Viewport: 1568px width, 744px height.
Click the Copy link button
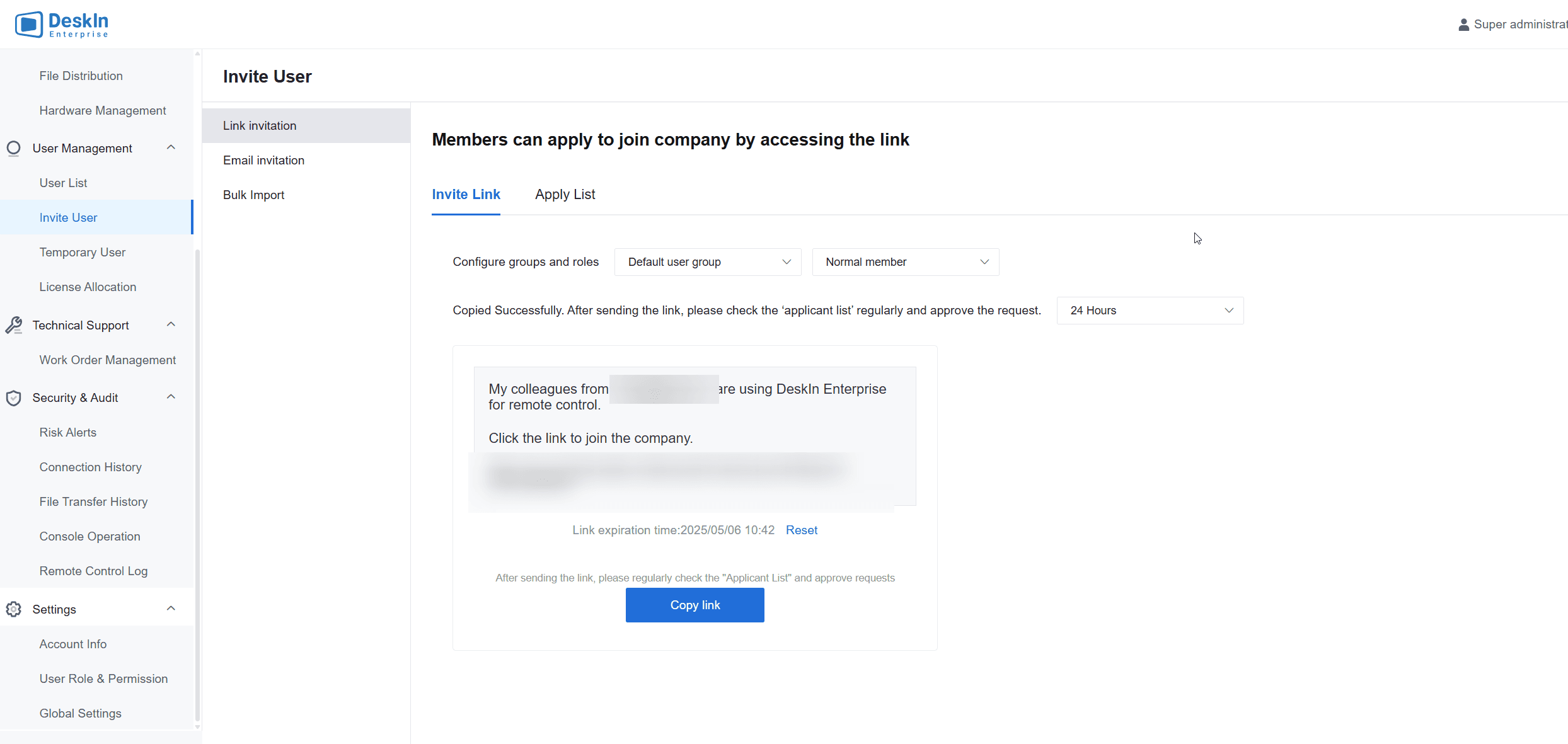(x=695, y=605)
